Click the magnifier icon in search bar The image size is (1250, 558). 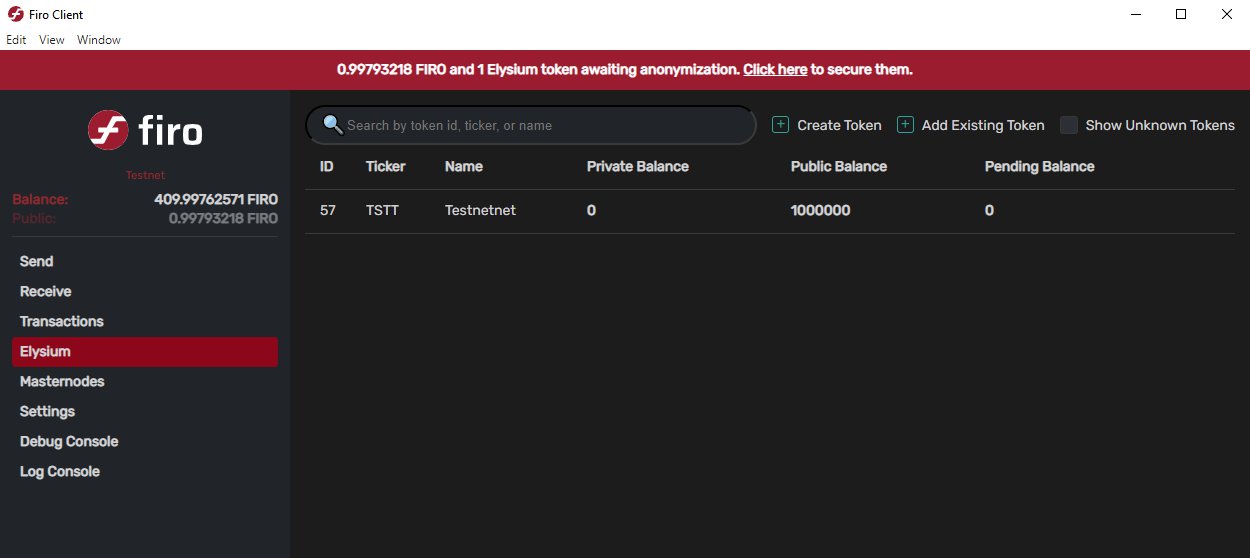click(x=333, y=125)
